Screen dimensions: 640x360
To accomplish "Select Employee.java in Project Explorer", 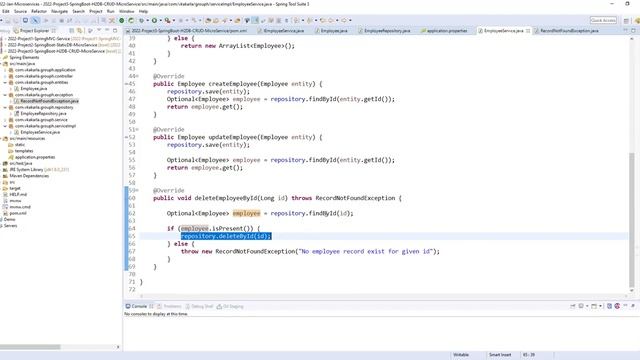I will pos(33,89).
